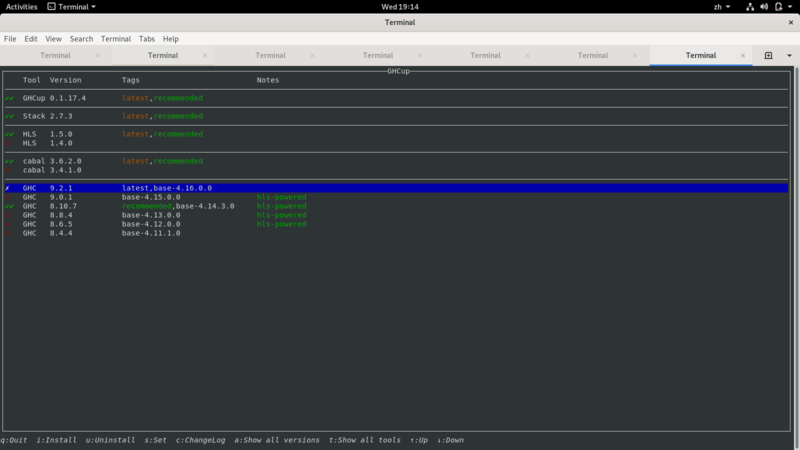Click the i:Install hint

[56, 440]
